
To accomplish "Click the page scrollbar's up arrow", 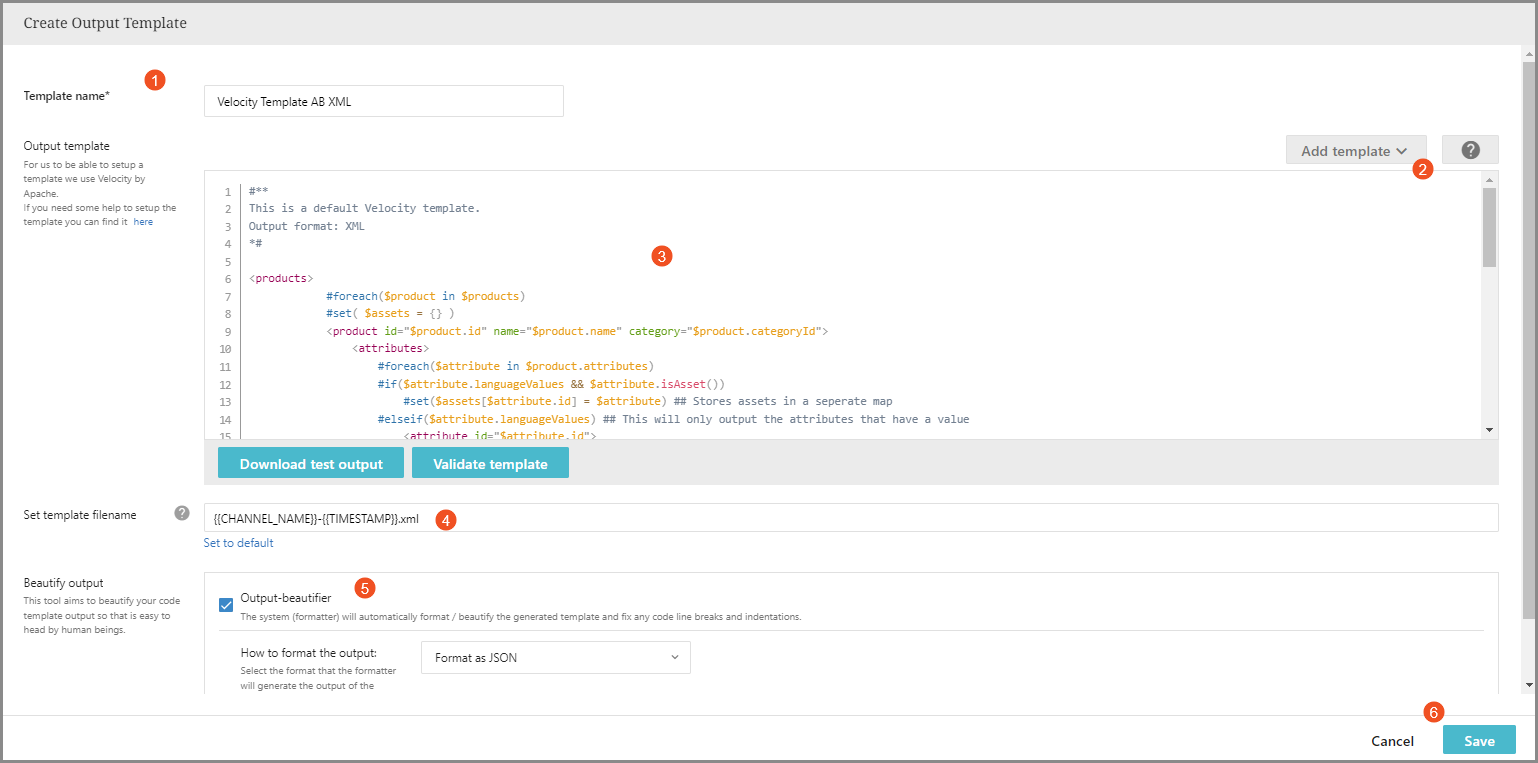I will coord(1528,53).
